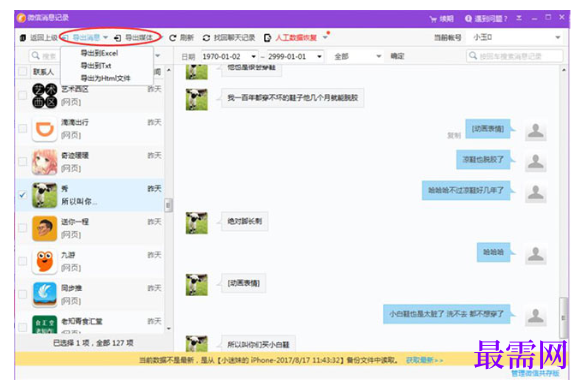
Task: Expand the dropdown arrow beside contact search
Action: point(158,56)
